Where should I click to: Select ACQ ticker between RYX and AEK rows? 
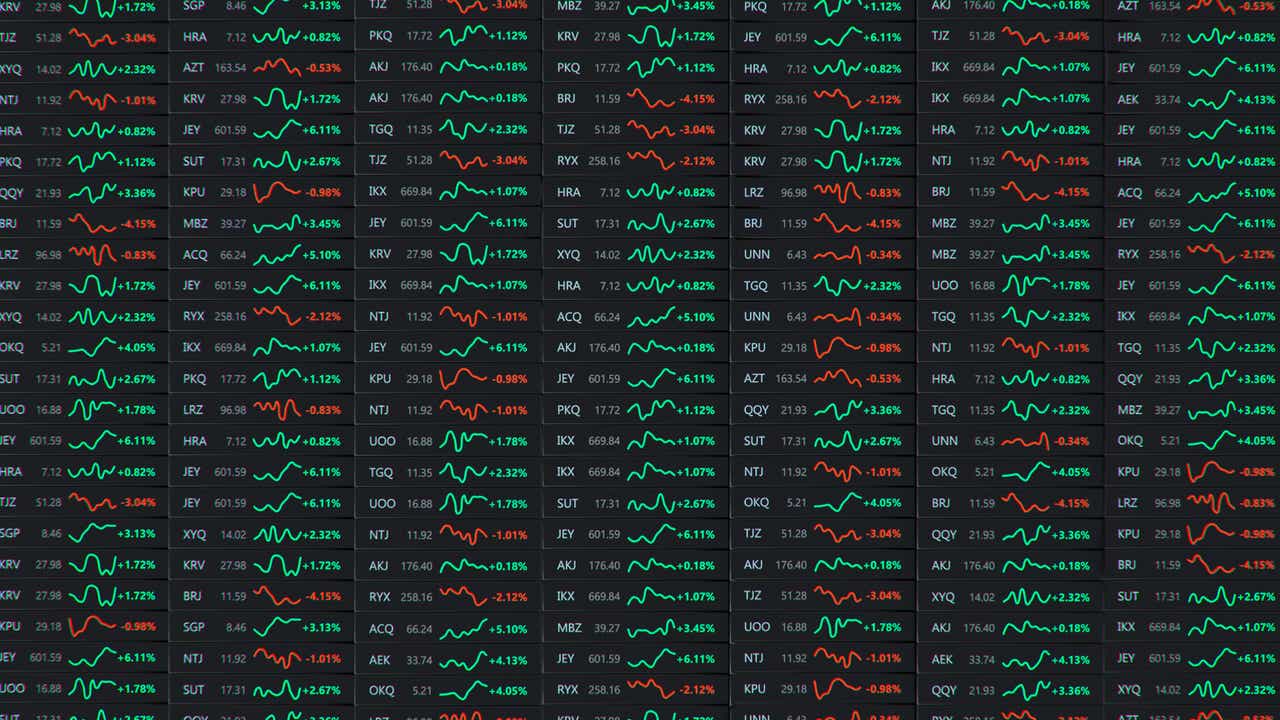click(x=449, y=629)
